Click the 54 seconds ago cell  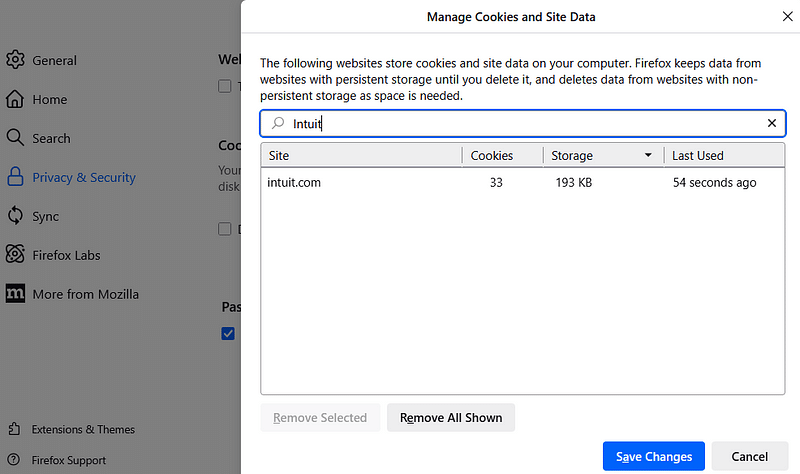coord(714,183)
